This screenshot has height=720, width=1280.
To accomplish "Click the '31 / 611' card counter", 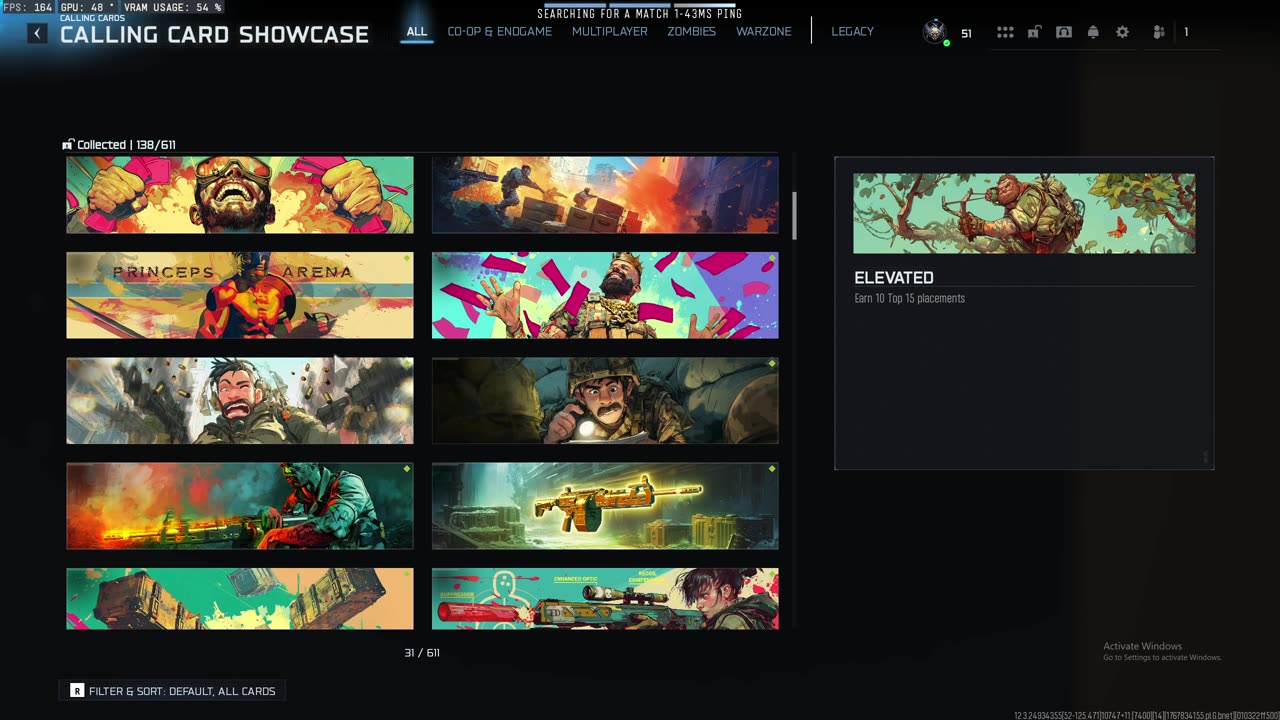I will click(x=422, y=653).
